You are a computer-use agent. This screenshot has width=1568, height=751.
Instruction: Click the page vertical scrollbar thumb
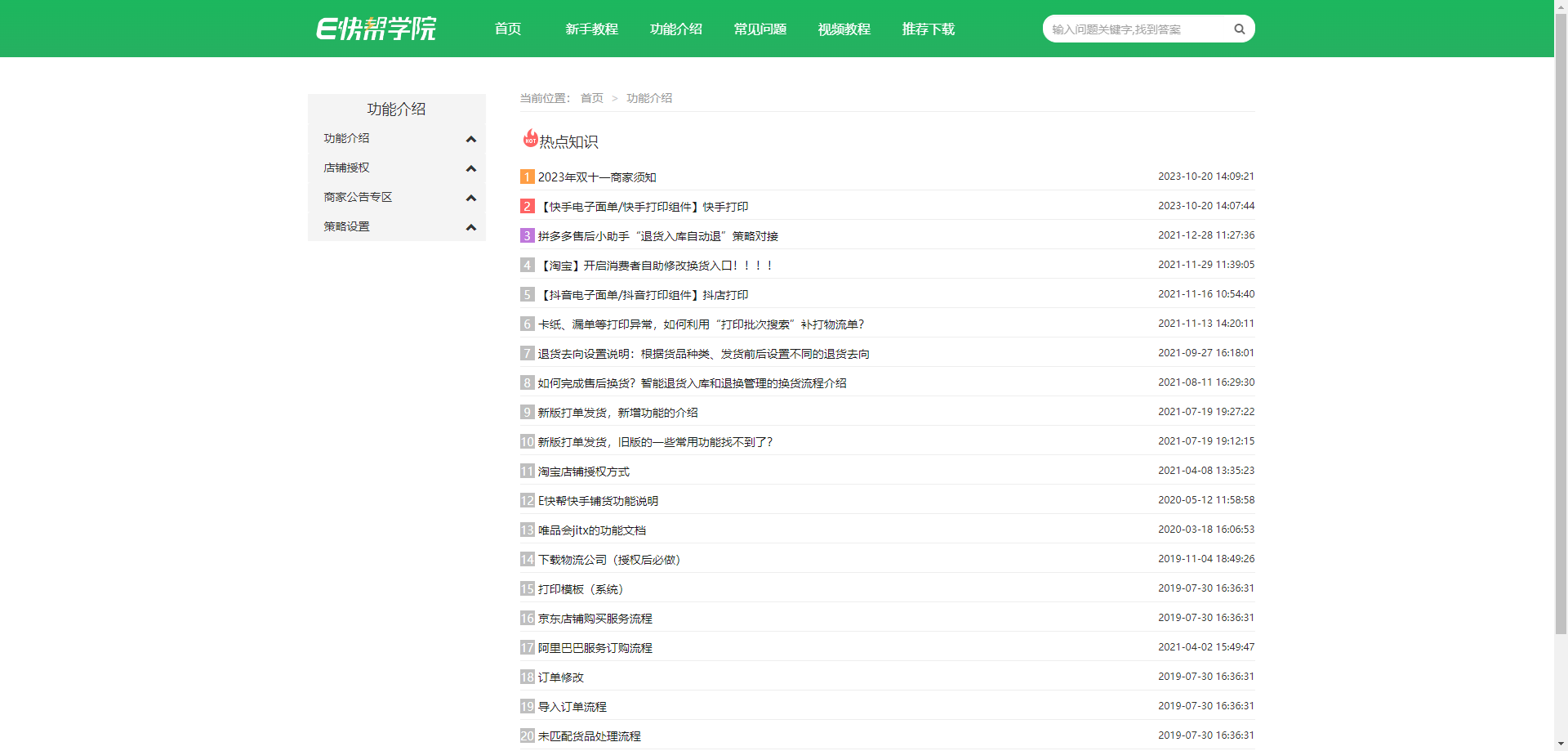coord(1561,324)
